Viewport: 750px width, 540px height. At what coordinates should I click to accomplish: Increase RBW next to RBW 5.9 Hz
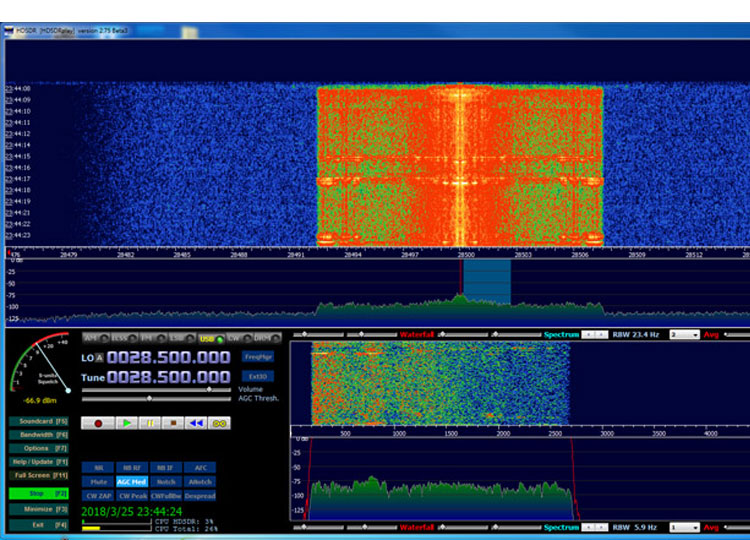click(602, 528)
